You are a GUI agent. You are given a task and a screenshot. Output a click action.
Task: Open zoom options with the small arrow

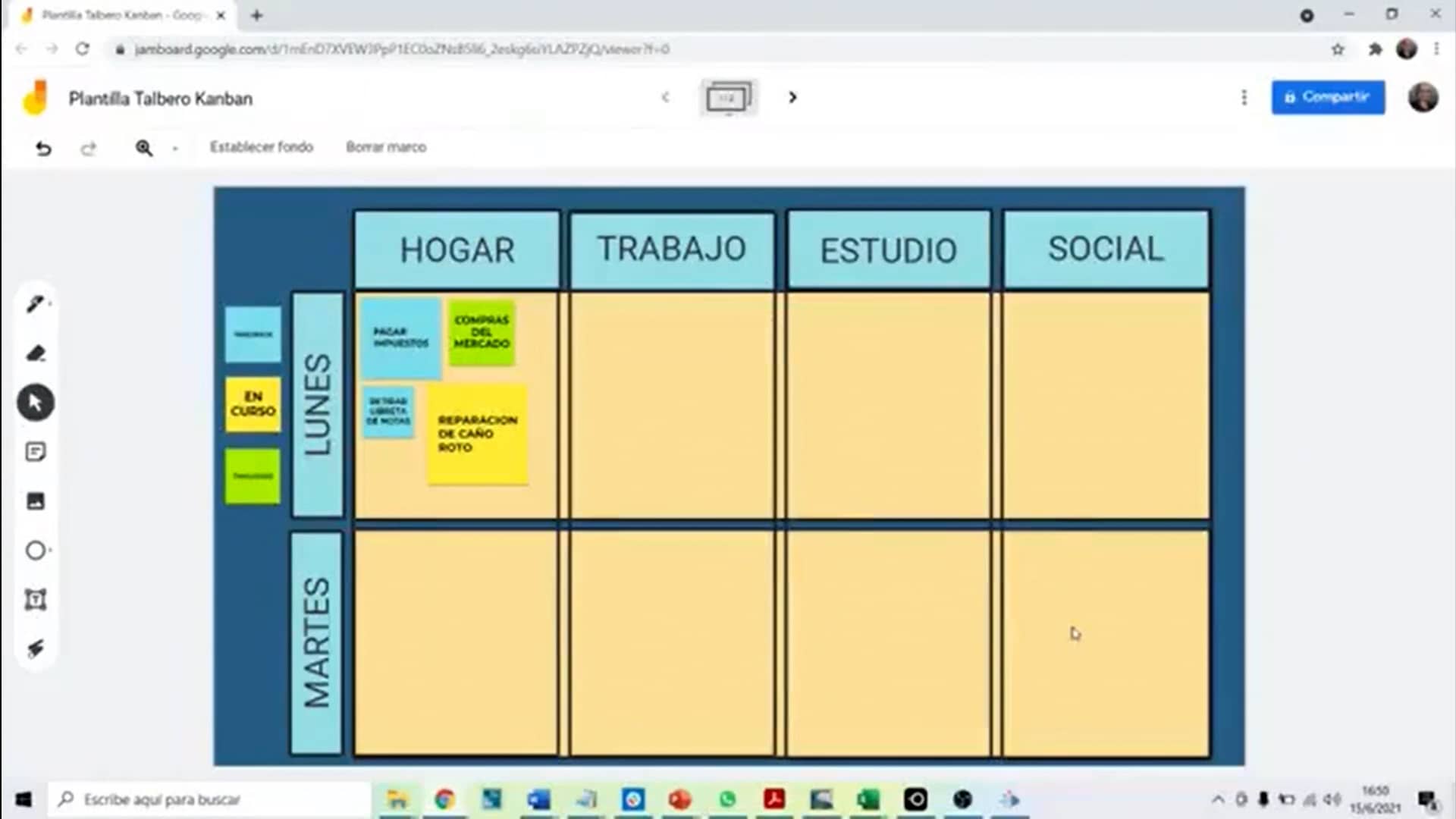[176, 149]
